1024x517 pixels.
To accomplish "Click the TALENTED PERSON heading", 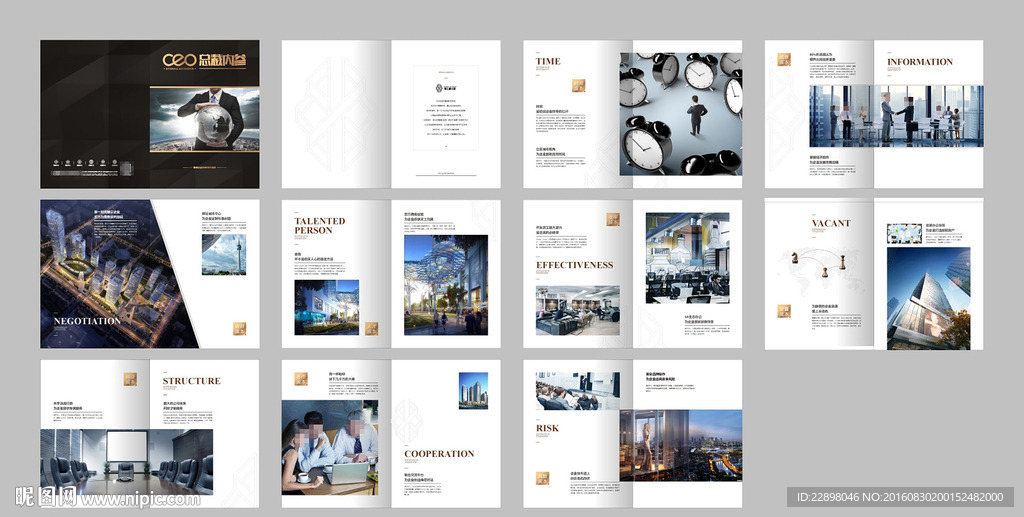I will [x=319, y=226].
